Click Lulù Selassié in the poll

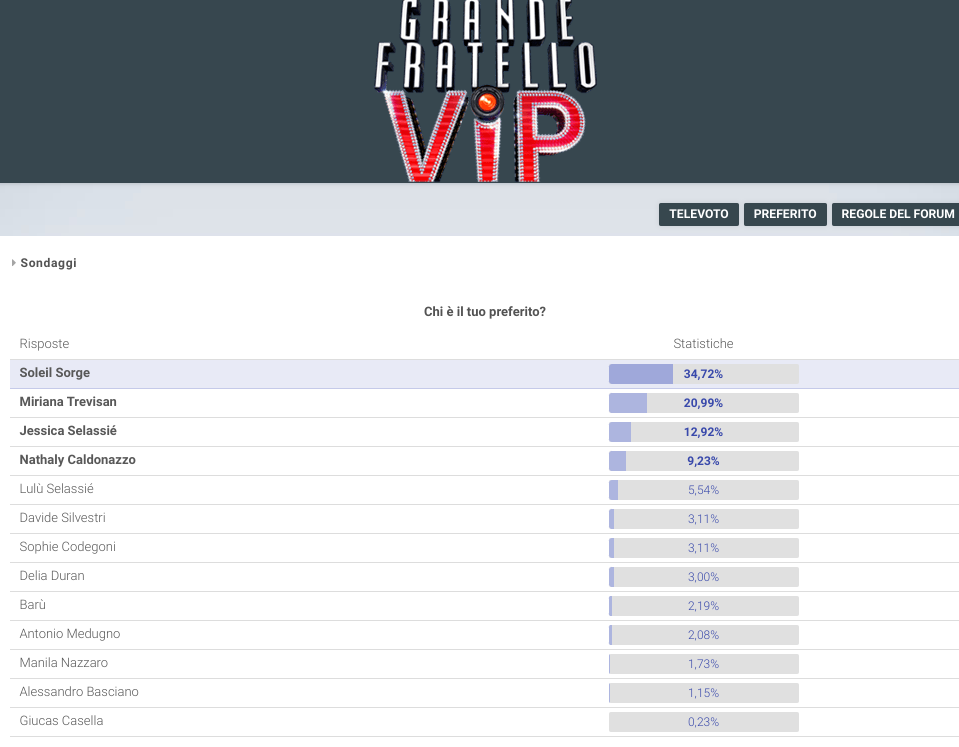[x=57, y=489]
